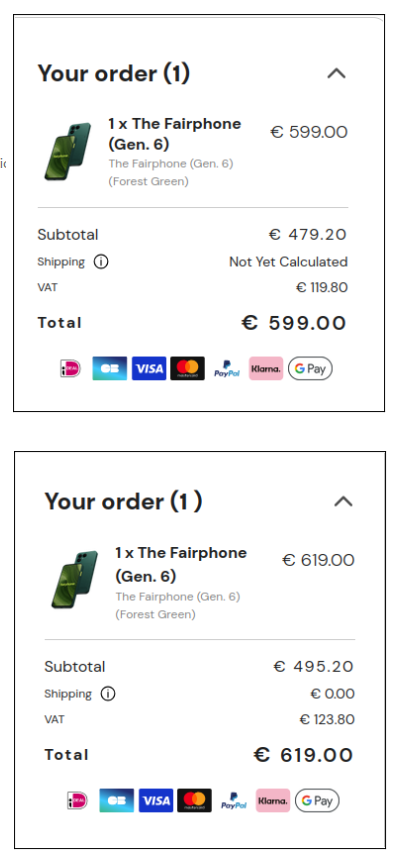Select the iDEAL icon in the bottom order
The width and height of the screenshot is (395, 866).
(x=78, y=800)
